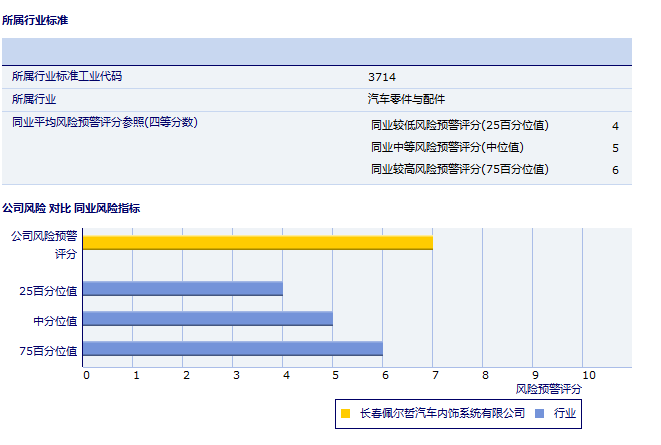Click the industry code value 3714
The height and width of the screenshot is (445, 661).
click(x=381, y=76)
